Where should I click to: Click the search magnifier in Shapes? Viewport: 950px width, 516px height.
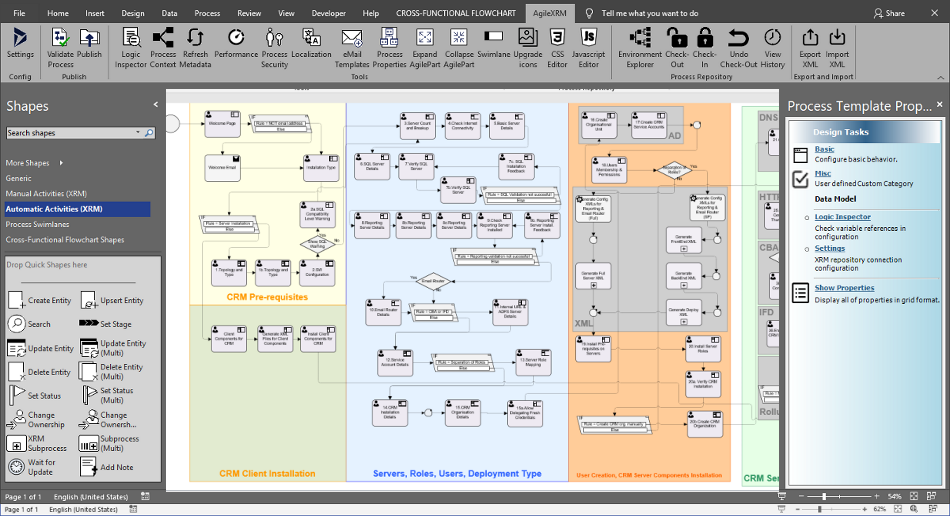click(149, 132)
